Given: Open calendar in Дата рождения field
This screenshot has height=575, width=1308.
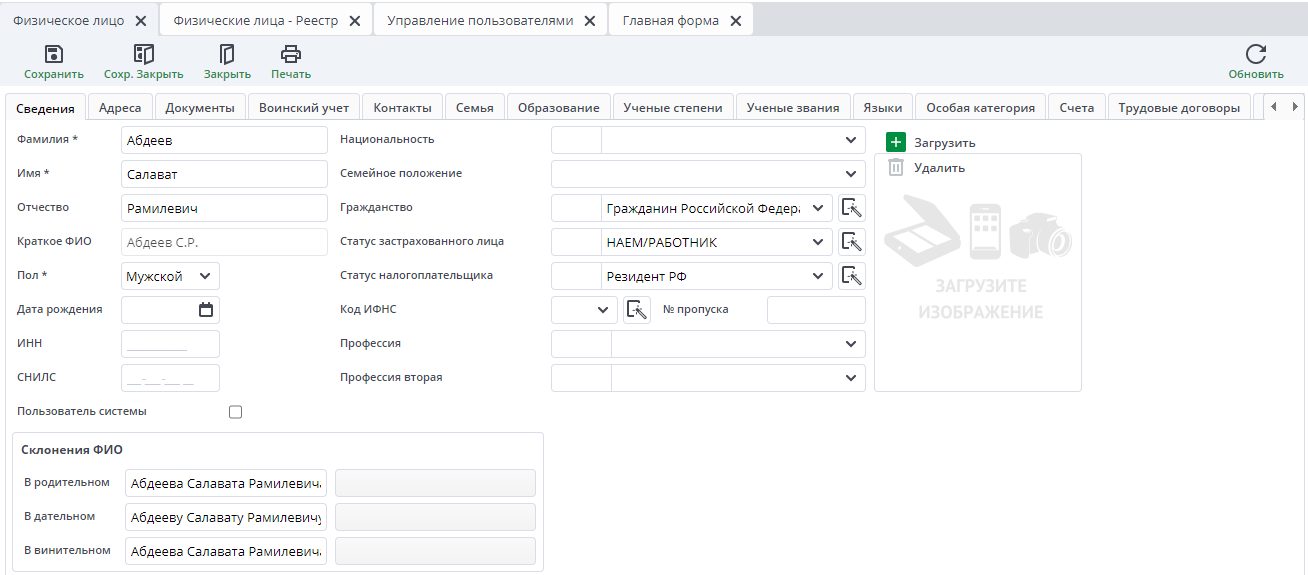Looking at the screenshot, I should coord(206,310).
